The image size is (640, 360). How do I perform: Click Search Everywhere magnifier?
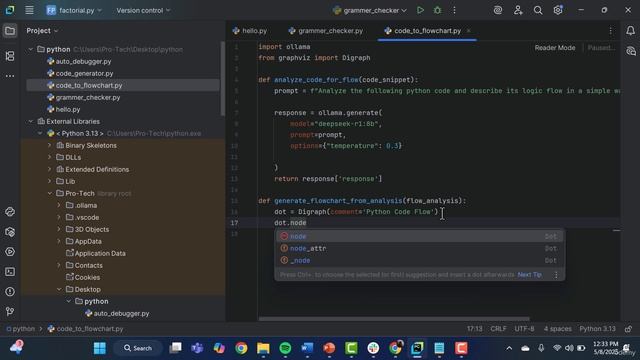point(538,10)
